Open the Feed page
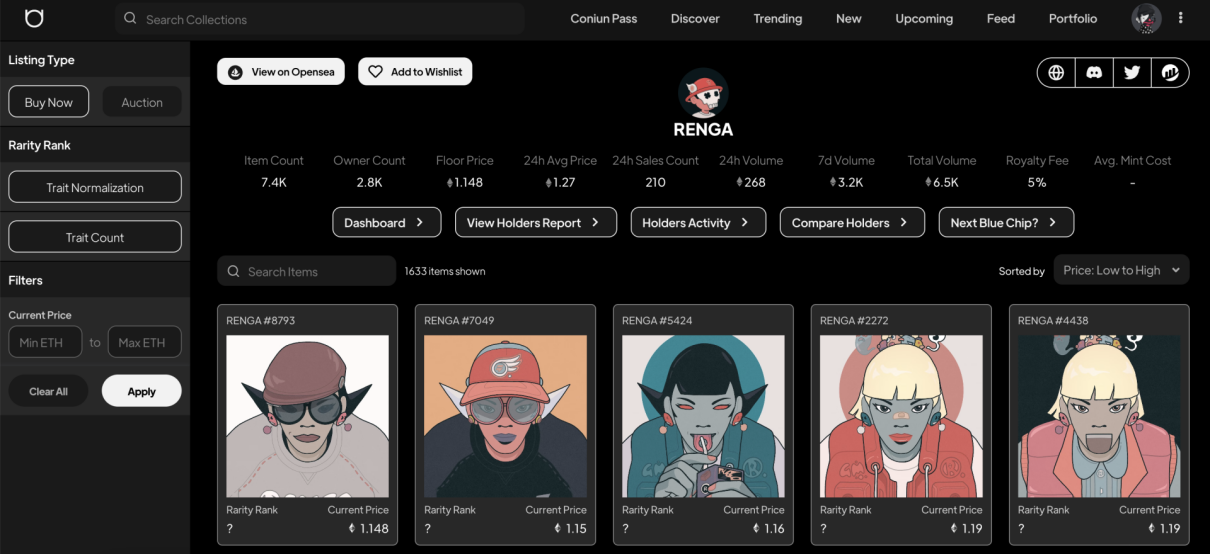Viewport: 1210px width, 554px height. (1001, 18)
